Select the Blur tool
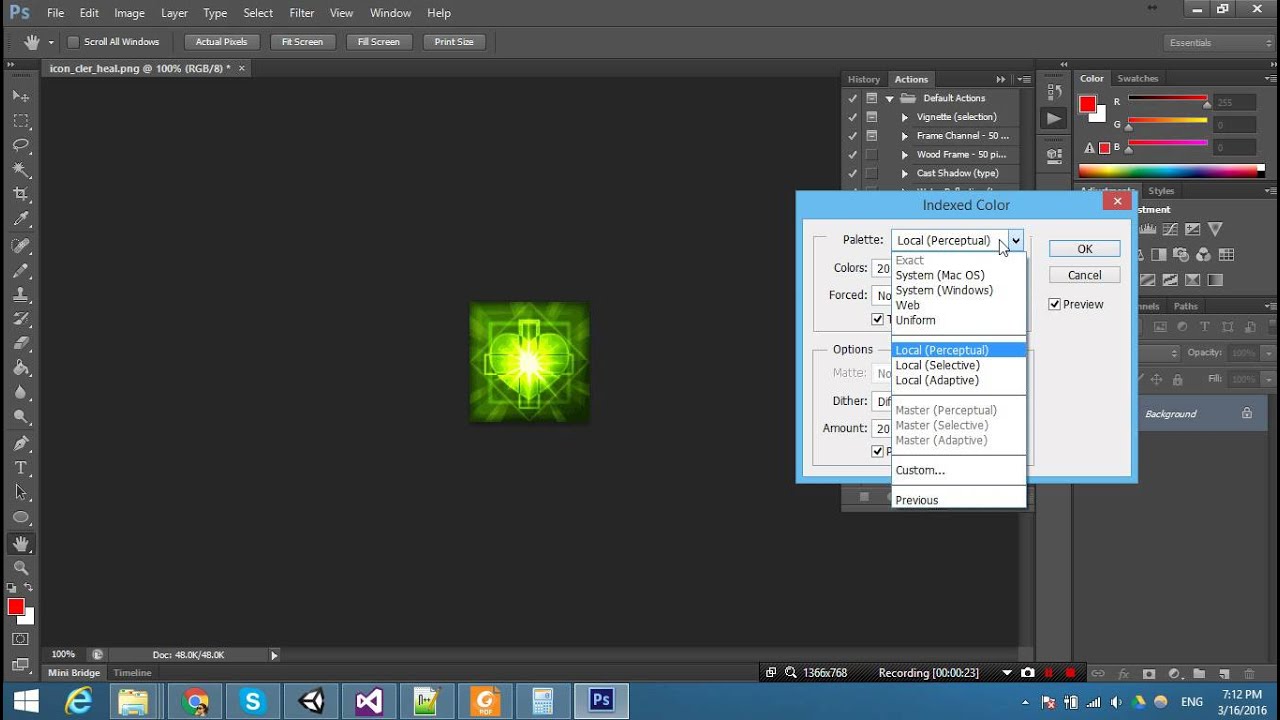The image size is (1280, 720). pos(20,393)
